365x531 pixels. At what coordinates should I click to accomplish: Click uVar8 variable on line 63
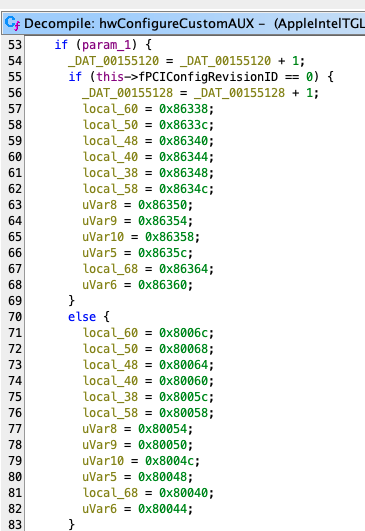coord(100,205)
